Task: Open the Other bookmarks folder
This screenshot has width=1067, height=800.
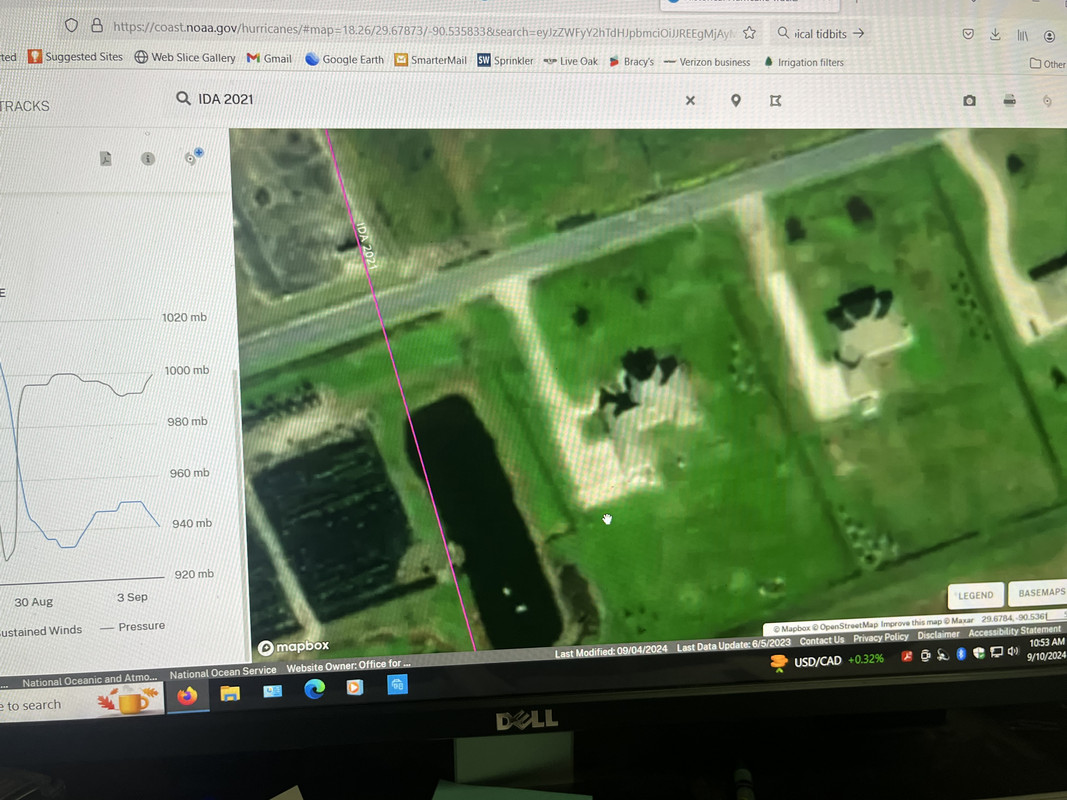Action: point(1048,63)
